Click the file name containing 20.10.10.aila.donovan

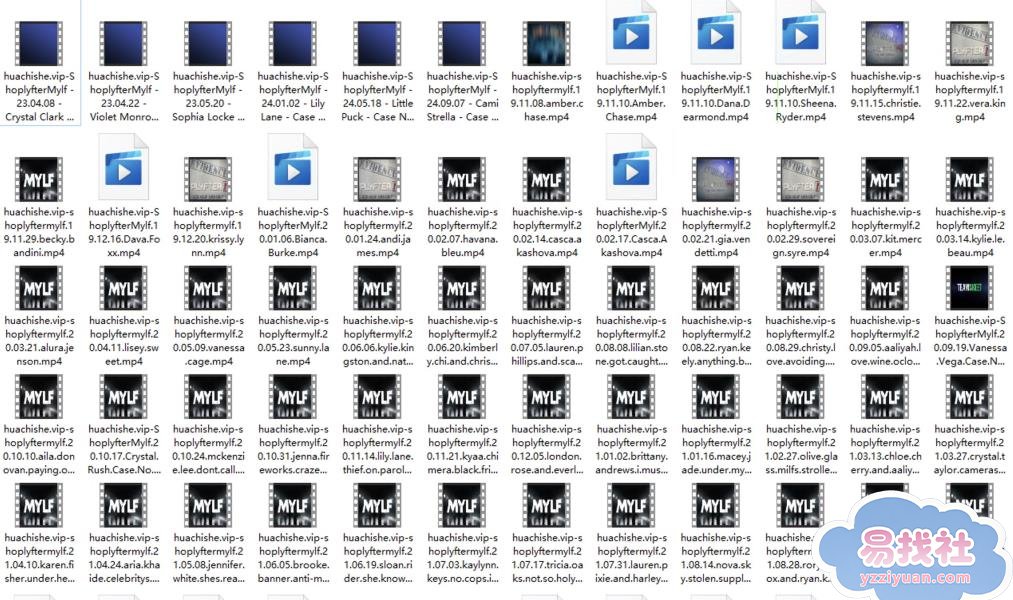click(39, 449)
